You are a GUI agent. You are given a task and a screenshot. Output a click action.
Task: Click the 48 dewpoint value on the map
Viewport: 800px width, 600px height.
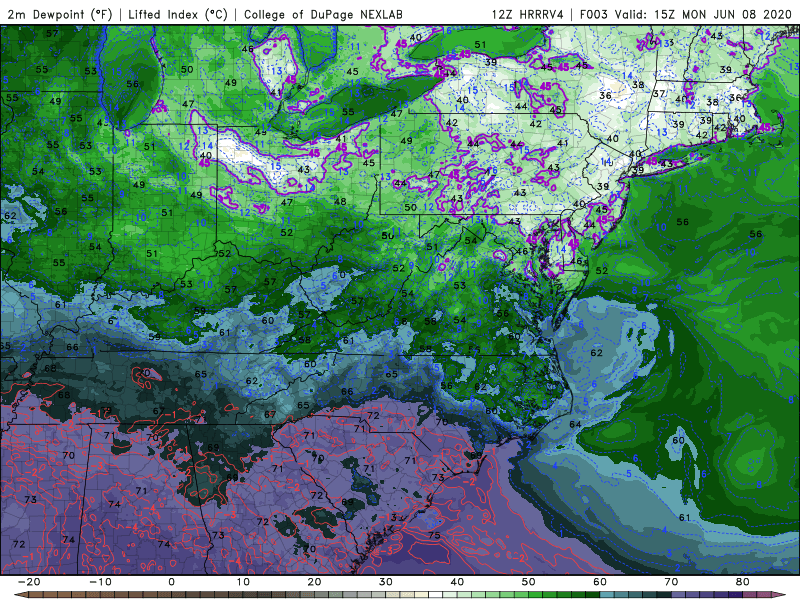point(340,202)
